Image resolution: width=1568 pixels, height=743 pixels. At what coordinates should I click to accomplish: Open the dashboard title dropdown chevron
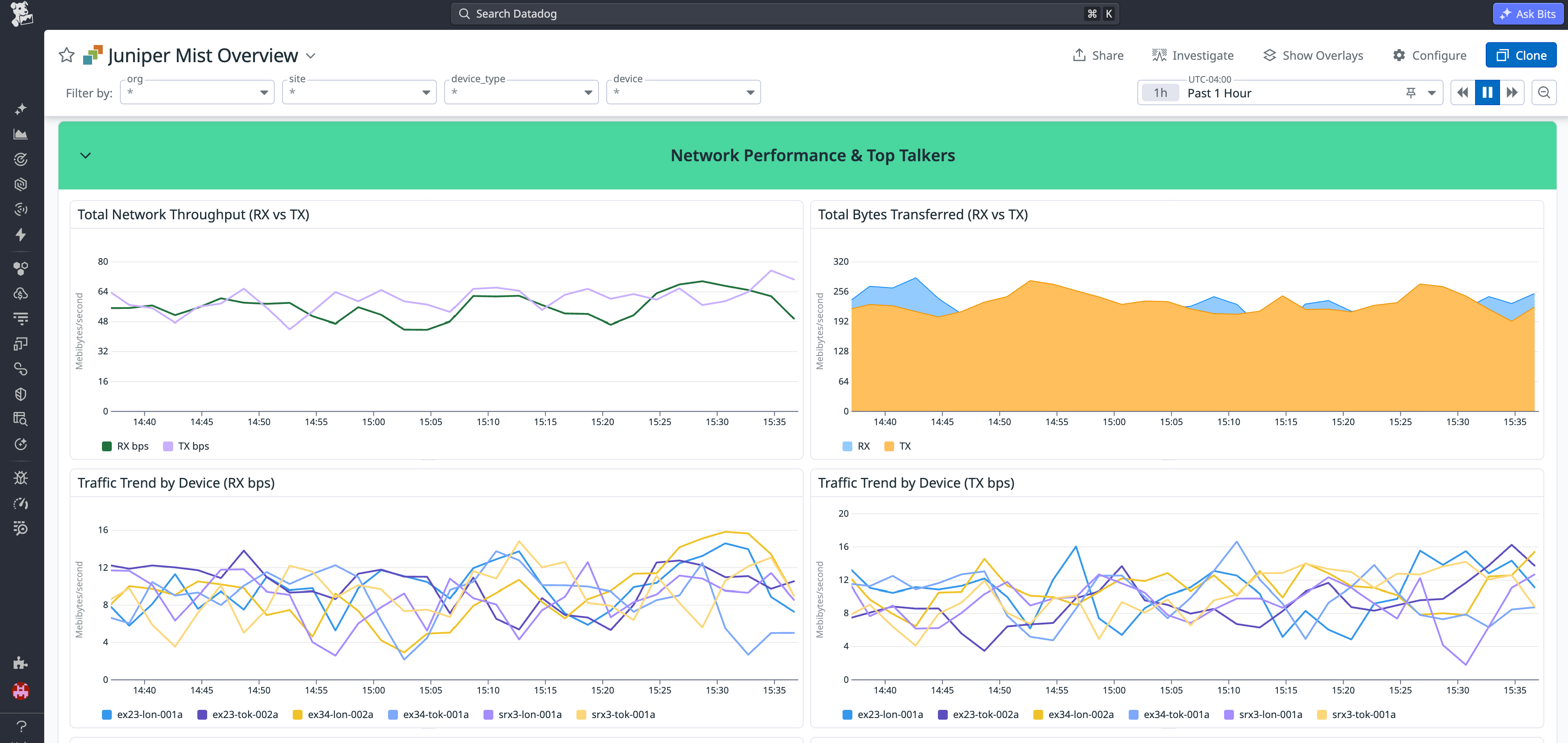[x=310, y=55]
